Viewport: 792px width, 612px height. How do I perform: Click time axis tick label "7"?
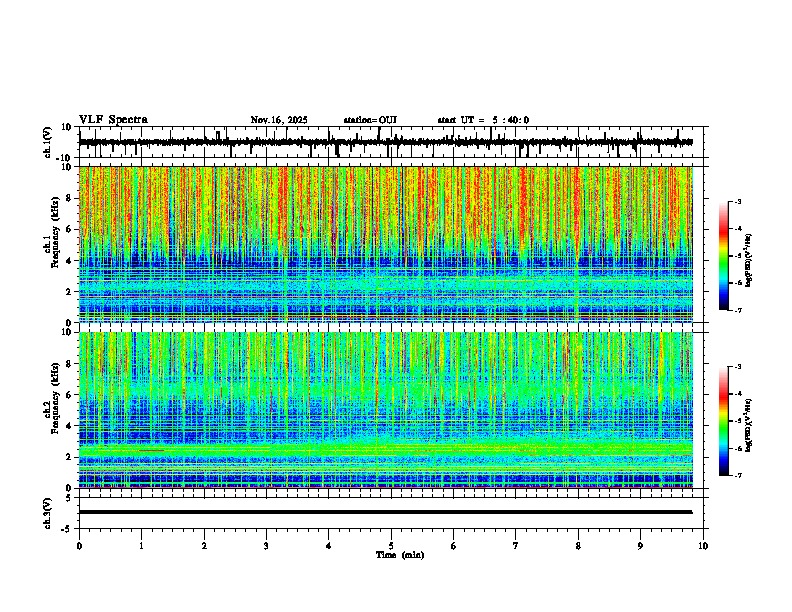pyautogui.click(x=516, y=546)
